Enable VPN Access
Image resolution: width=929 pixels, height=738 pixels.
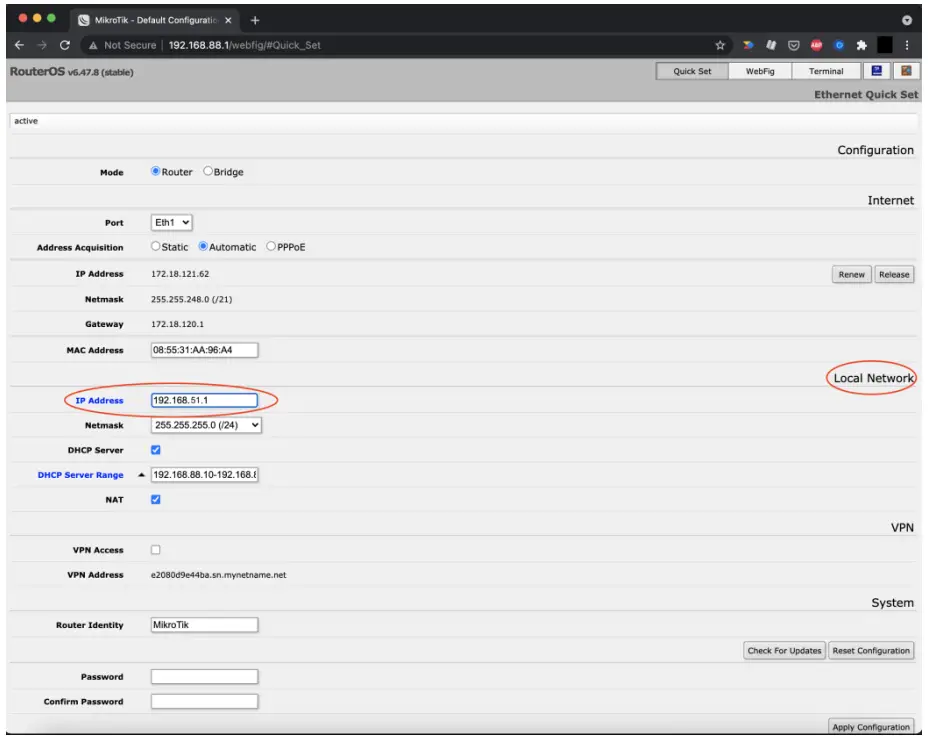pyautogui.click(x=154, y=549)
